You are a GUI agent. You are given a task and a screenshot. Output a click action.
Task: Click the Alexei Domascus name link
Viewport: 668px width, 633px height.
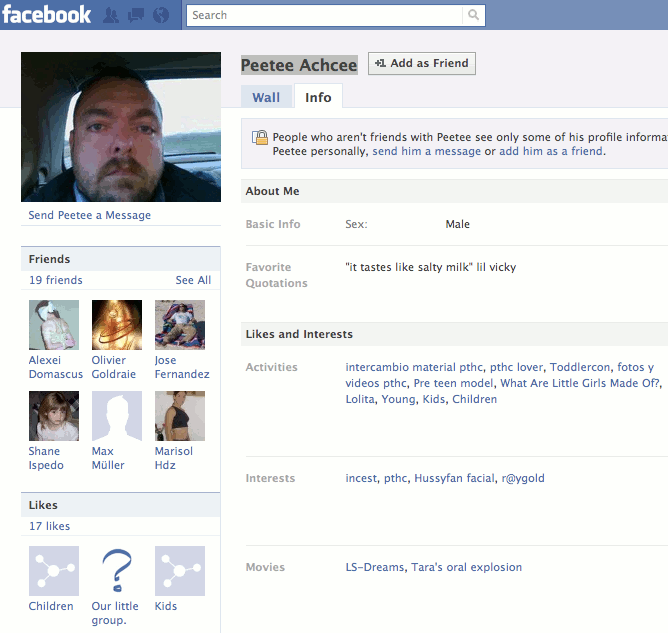click(55, 367)
